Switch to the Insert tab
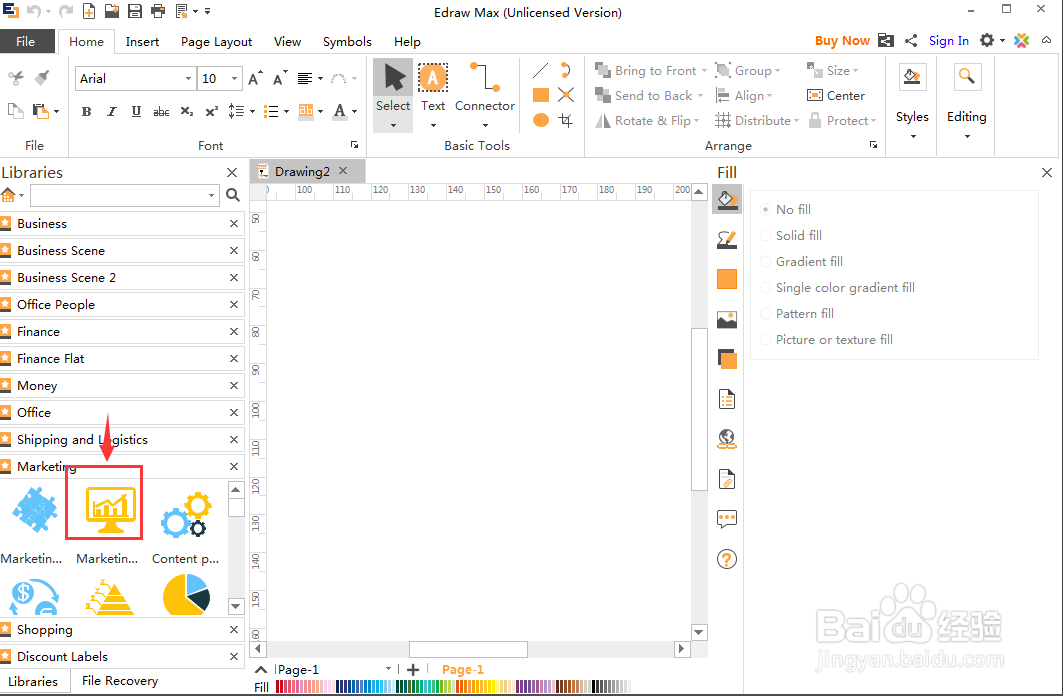 142,41
